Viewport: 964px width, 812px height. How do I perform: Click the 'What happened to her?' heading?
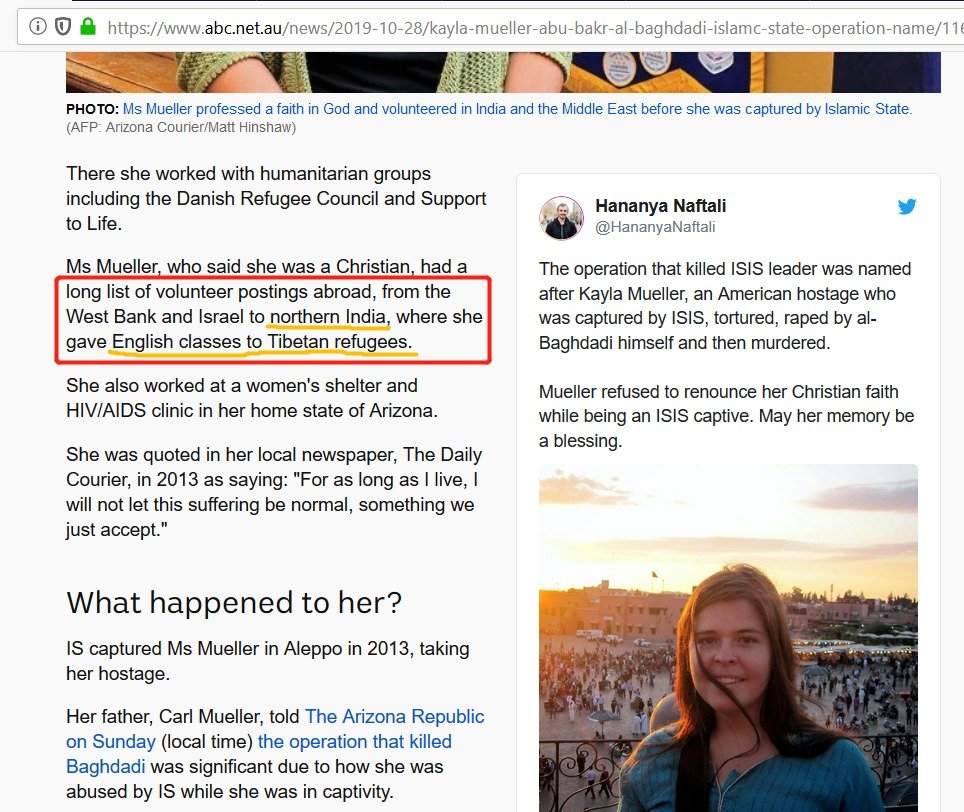point(234,603)
